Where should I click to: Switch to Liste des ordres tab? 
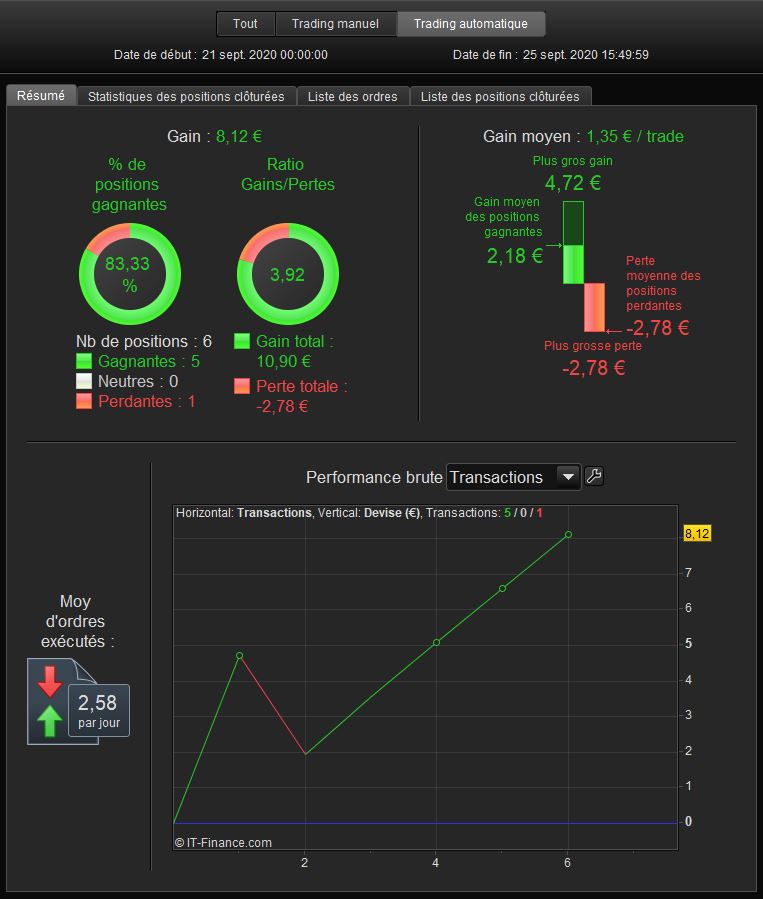(353, 96)
